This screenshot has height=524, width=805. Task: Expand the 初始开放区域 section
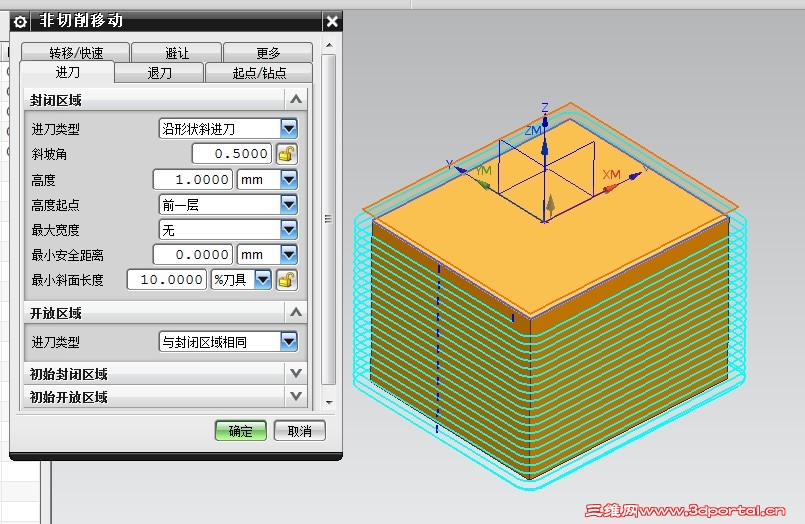(x=296, y=396)
